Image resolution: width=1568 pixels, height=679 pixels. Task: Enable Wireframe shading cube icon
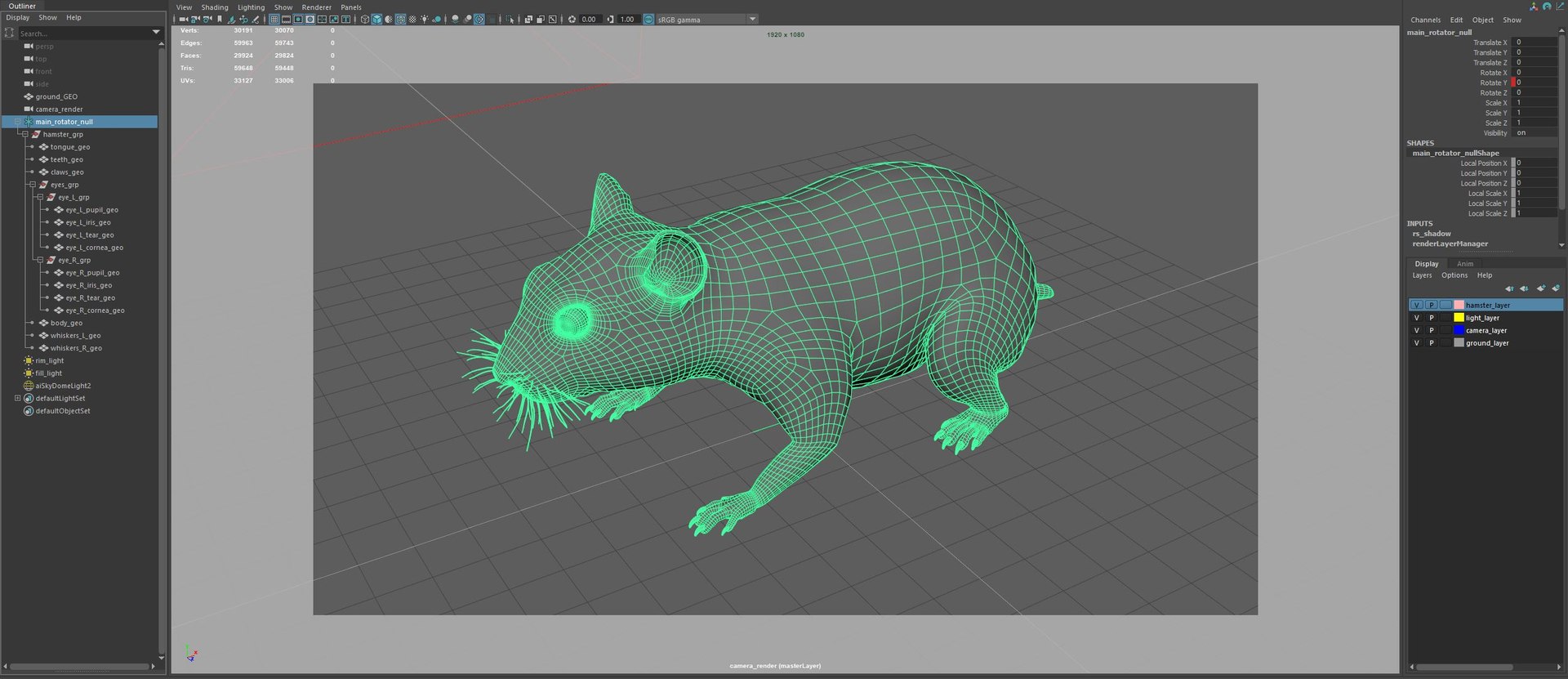point(365,19)
